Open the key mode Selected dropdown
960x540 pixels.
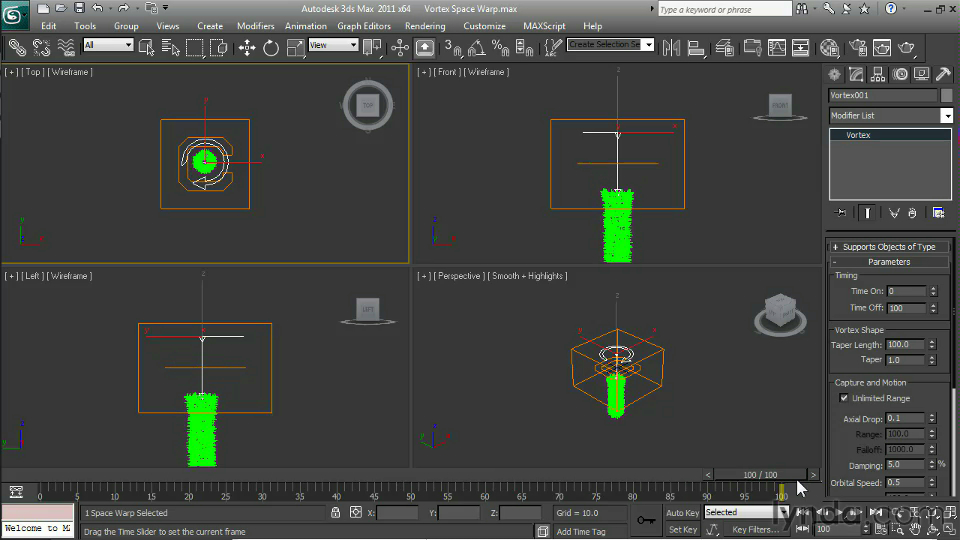coord(746,512)
